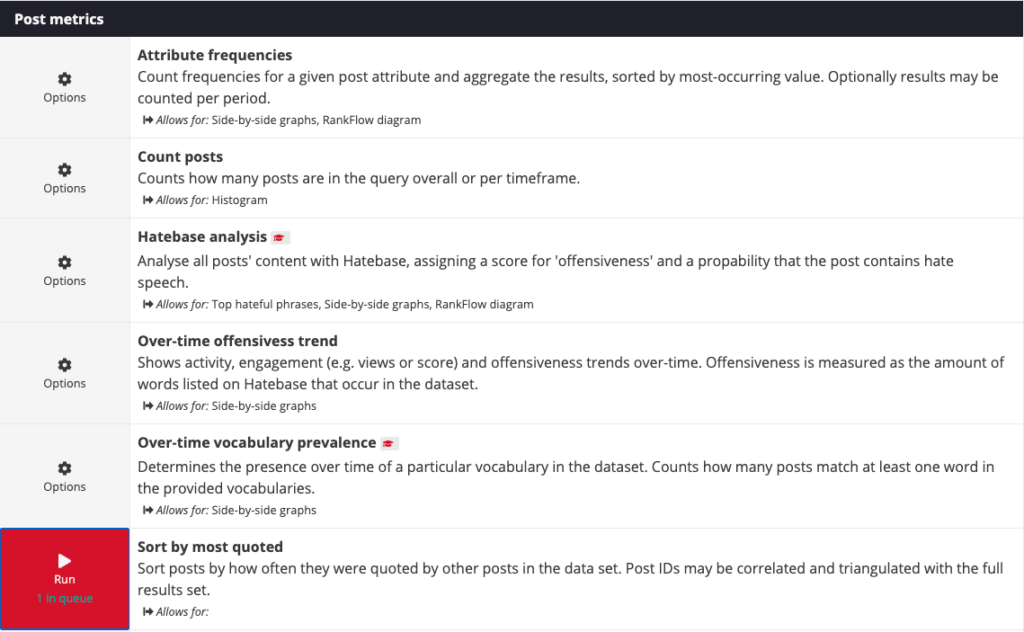The width and height of the screenshot is (1024, 632).
Task: Open the Options gear for Attribute frequencies
Action: (64, 78)
